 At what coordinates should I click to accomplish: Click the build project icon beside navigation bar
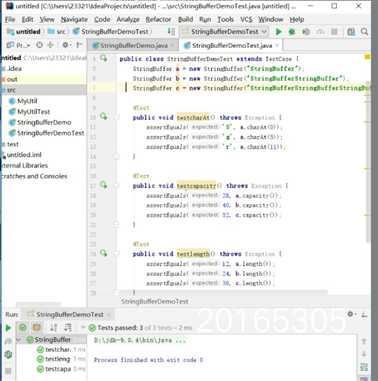171,32
